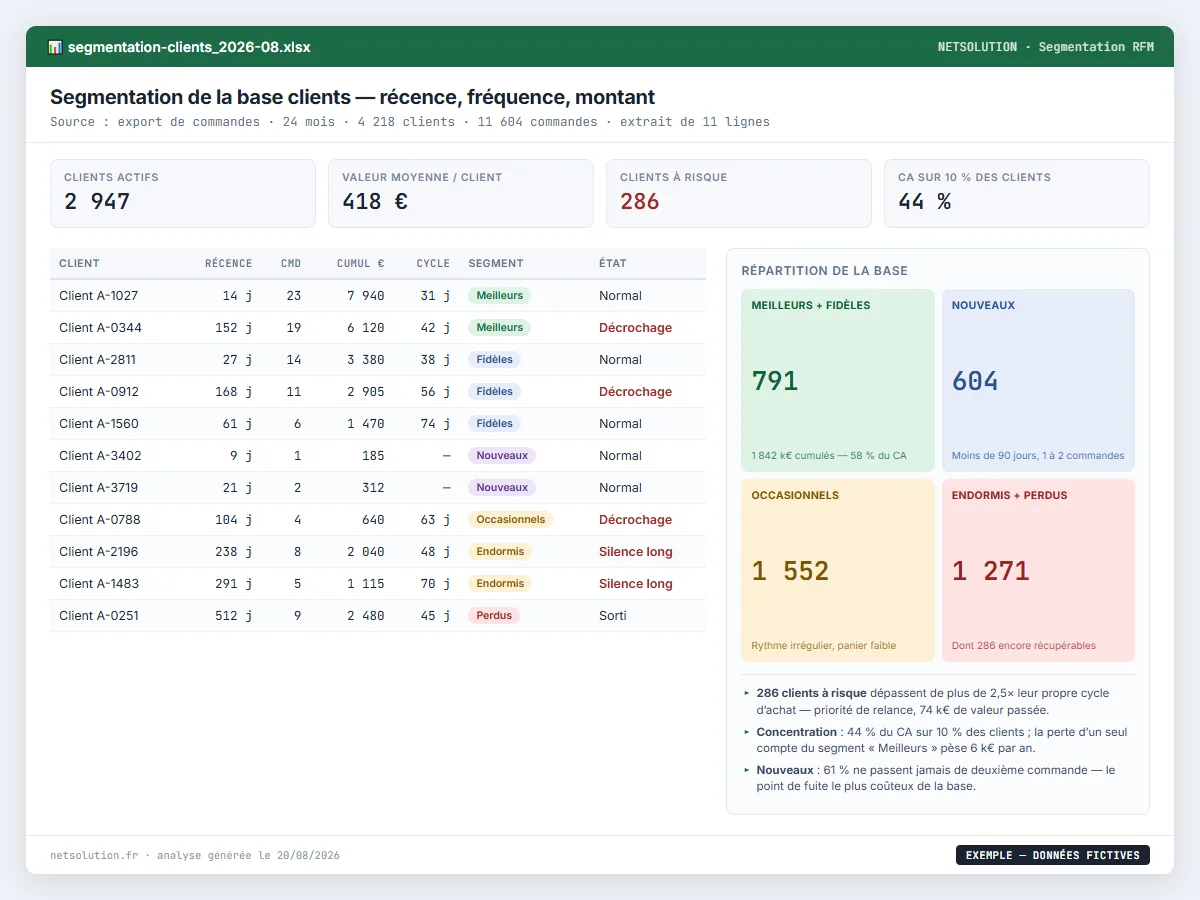Click the Perdus segment badge

(x=494, y=616)
